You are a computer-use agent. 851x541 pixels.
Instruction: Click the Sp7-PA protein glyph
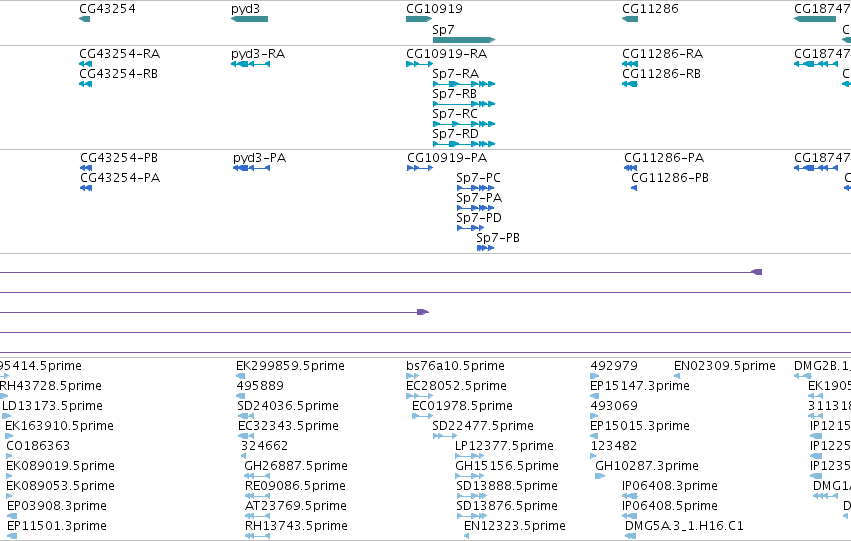(475, 208)
